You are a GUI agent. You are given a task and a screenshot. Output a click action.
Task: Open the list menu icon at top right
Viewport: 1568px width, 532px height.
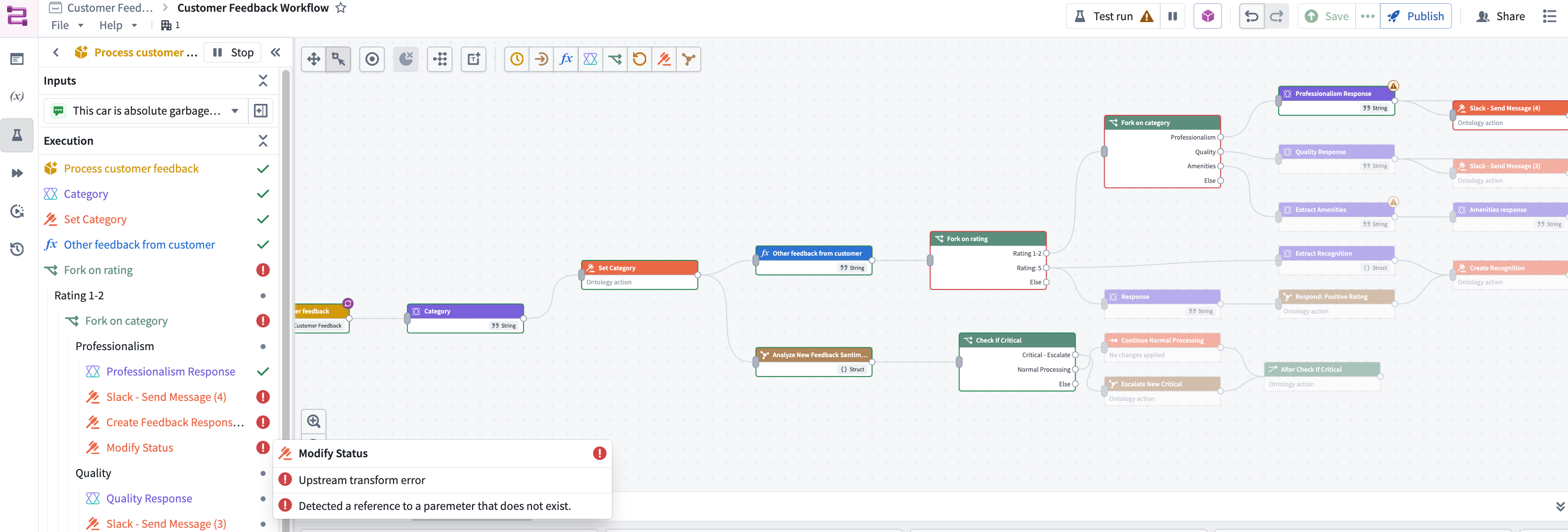coord(1549,16)
